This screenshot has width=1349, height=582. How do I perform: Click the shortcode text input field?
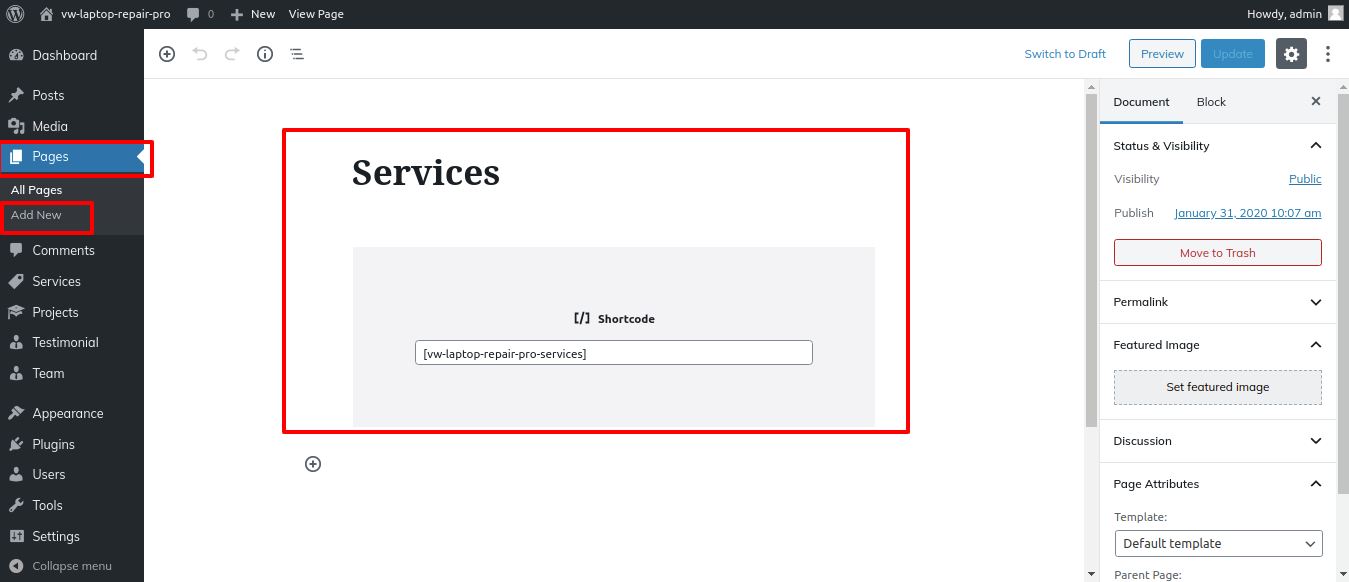pyautogui.click(x=613, y=353)
